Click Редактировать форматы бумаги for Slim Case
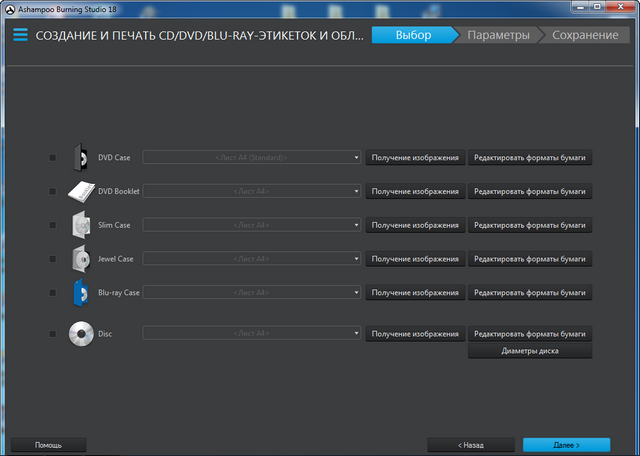640x456 pixels. pyautogui.click(x=530, y=225)
